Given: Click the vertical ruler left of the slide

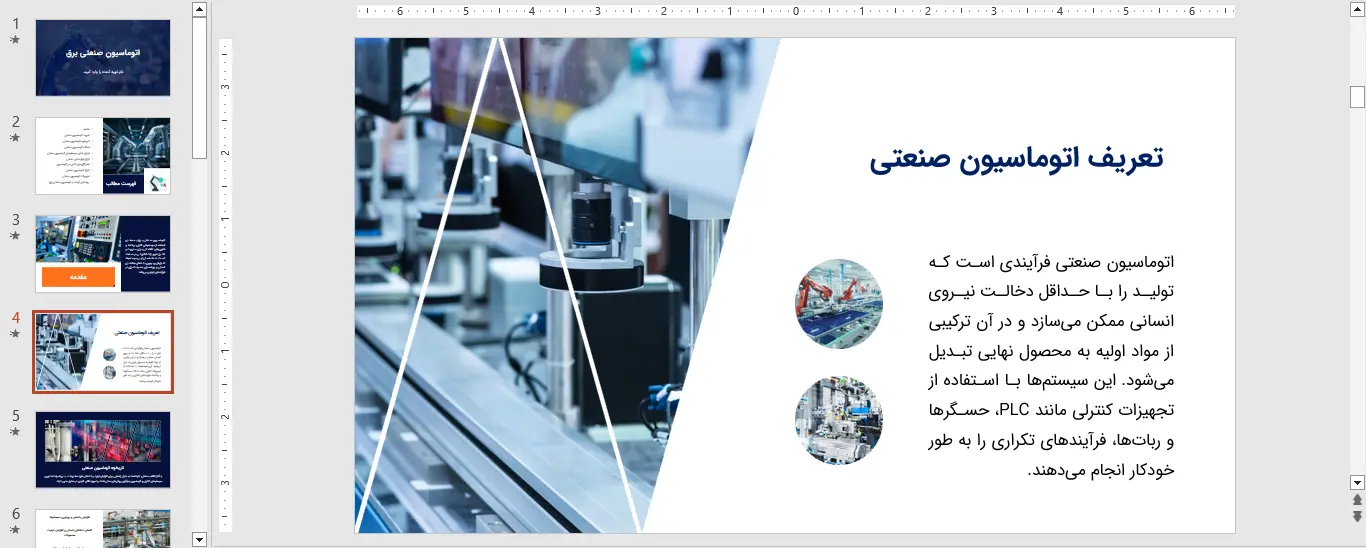Looking at the screenshot, I should click(x=225, y=285).
